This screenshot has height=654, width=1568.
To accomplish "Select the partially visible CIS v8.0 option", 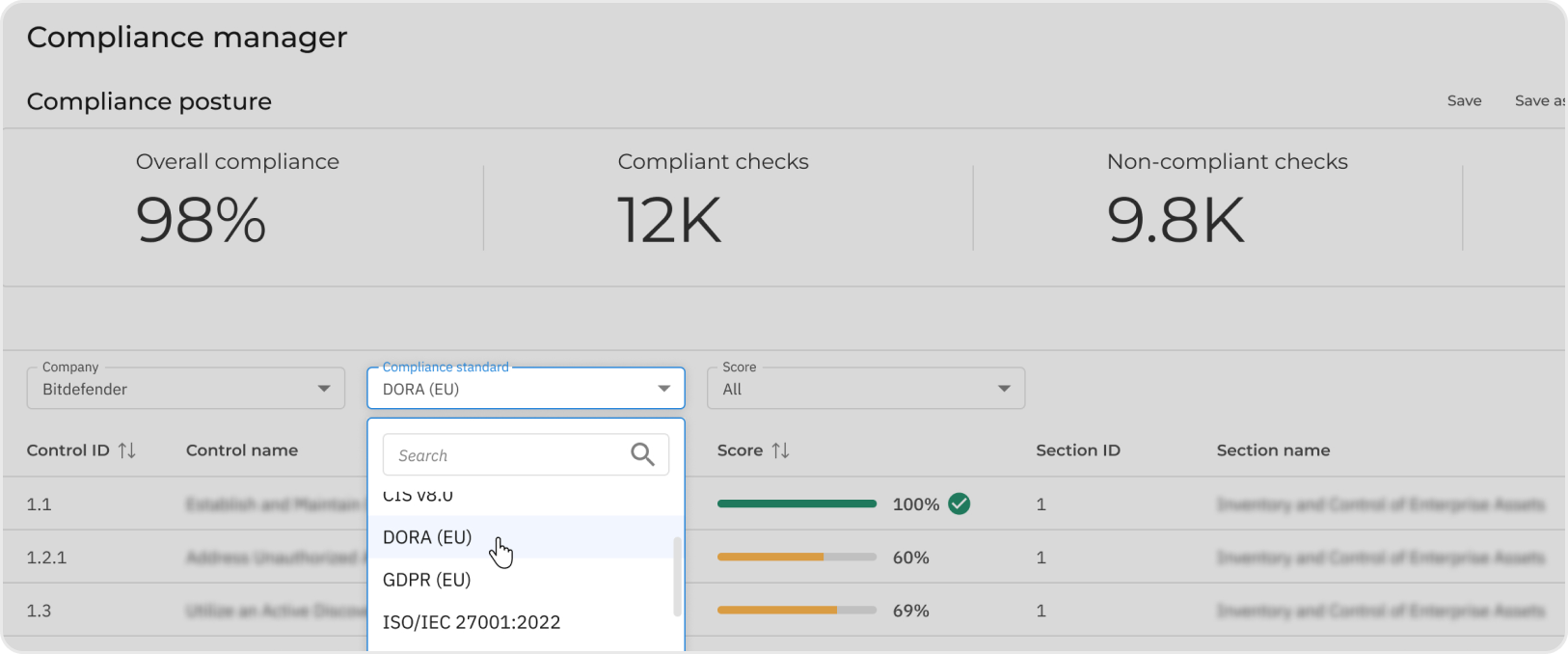I will 418,497.
